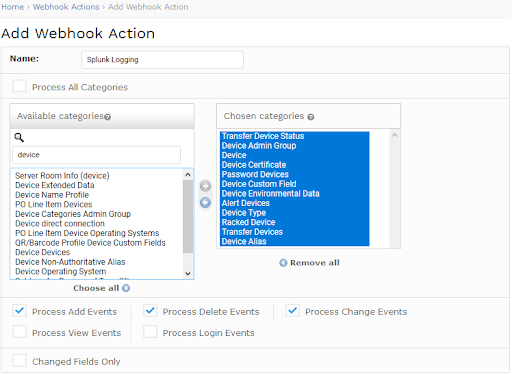Click the Name field containing Splunk Logging
This screenshot has width=512, height=375.
(162, 60)
